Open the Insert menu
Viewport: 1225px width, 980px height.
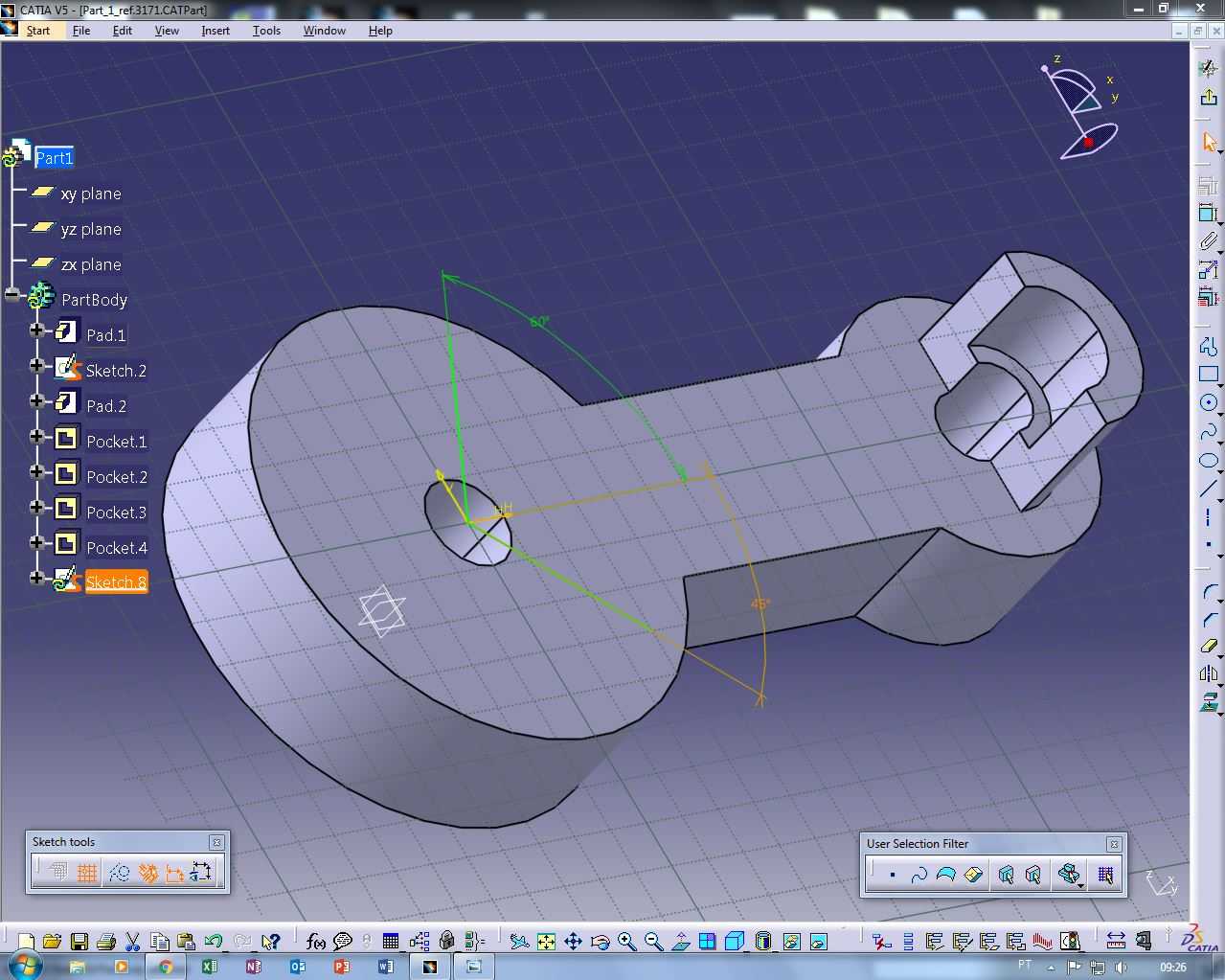[216, 31]
